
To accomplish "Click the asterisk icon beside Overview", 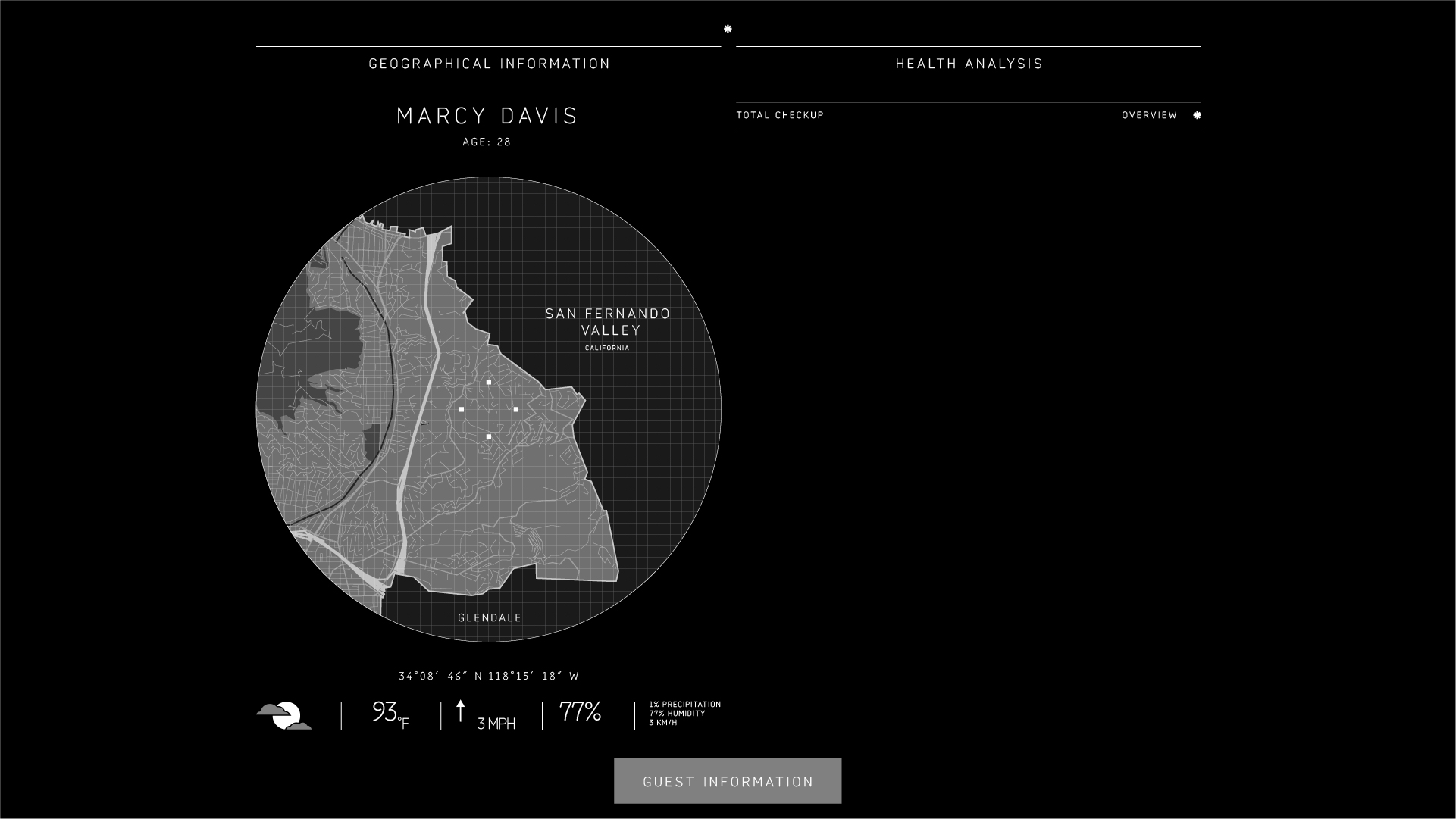I will [x=1197, y=115].
